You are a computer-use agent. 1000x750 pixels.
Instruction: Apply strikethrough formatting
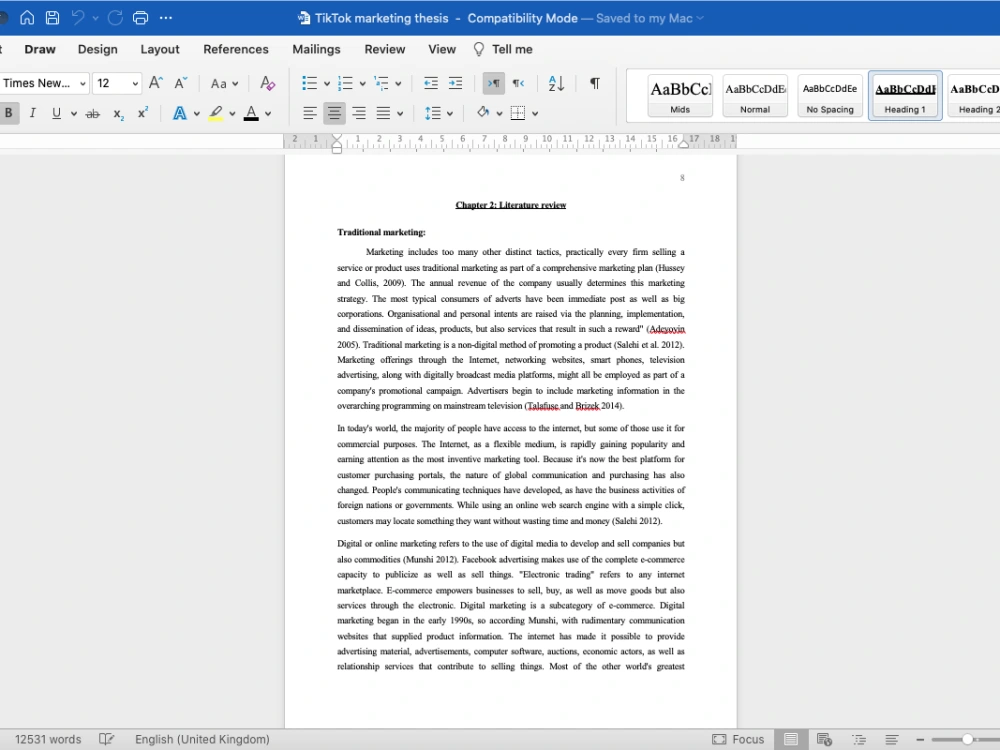tap(93, 114)
